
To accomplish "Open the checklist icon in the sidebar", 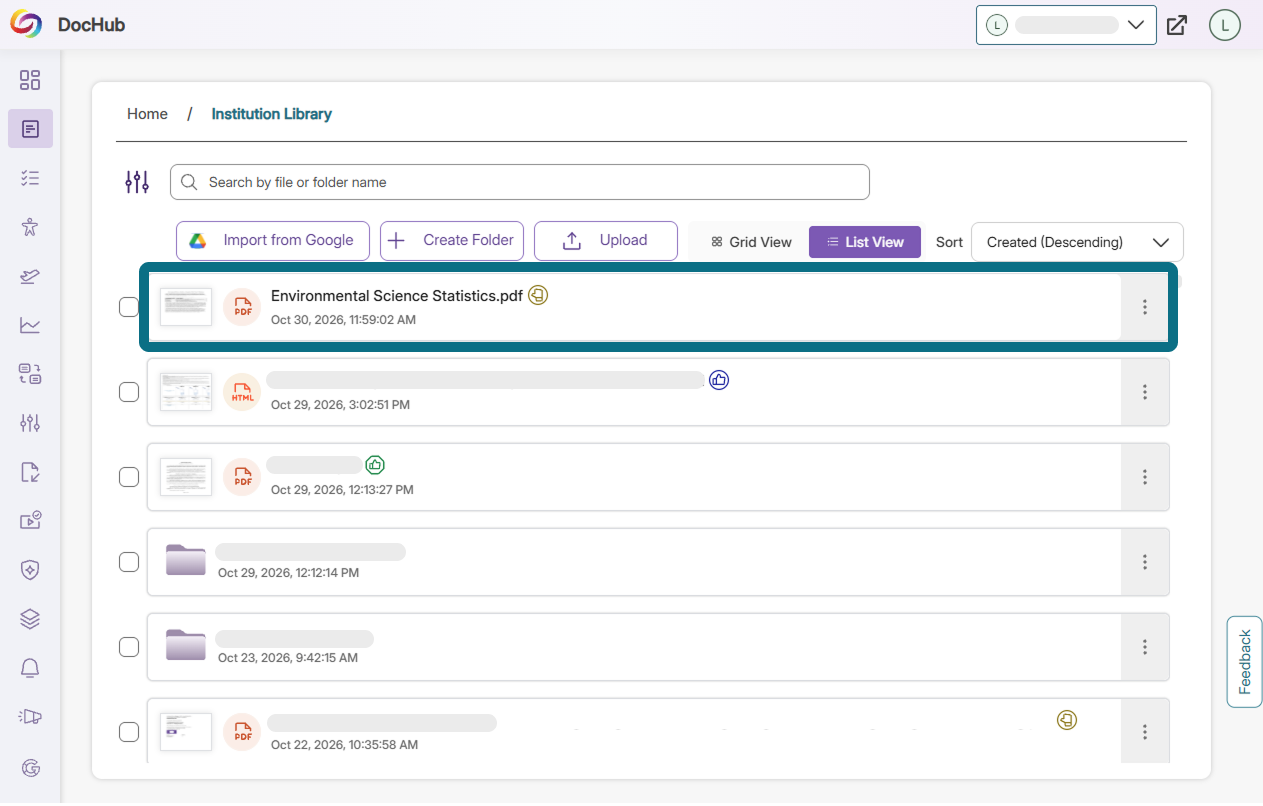I will (x=30, y=178).
